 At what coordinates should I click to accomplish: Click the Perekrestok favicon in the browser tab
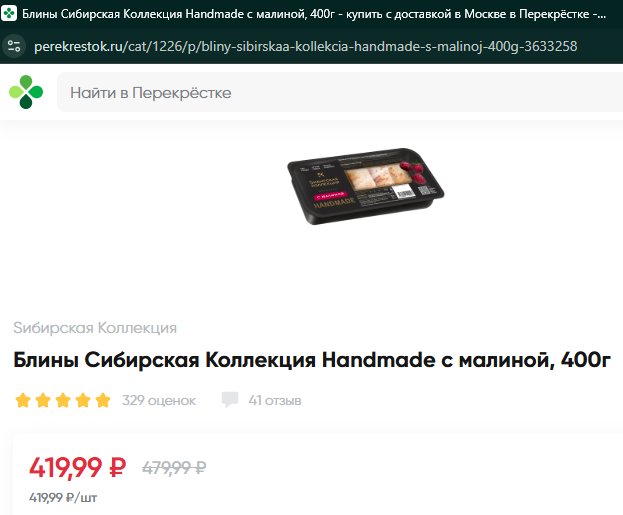tap(9, 14)
